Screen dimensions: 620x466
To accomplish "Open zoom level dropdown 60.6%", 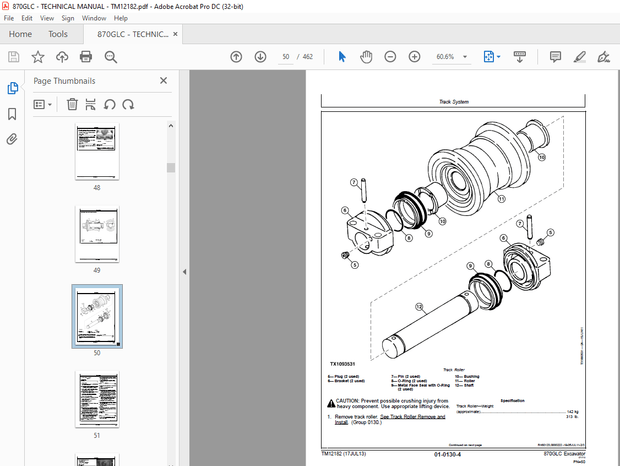I will (451, 57).
